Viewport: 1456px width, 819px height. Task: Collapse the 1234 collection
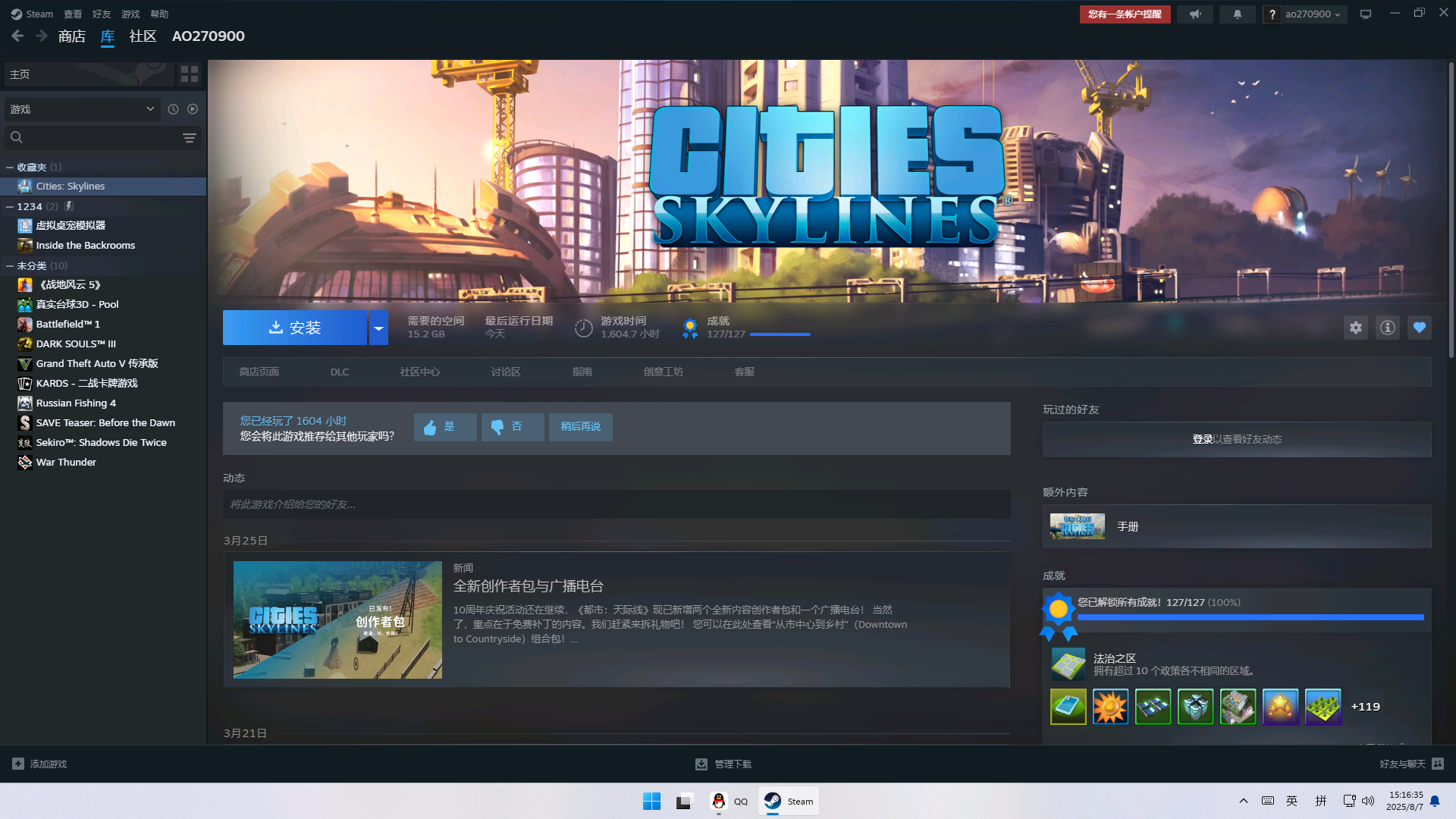10,206
